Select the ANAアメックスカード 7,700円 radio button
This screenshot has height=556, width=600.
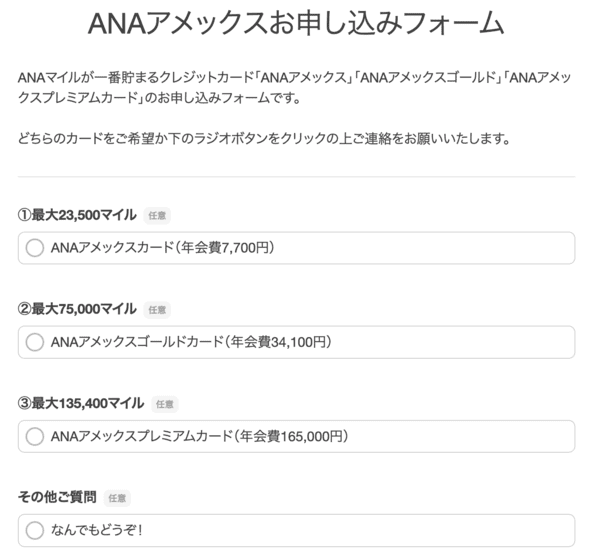[x=35, y=248]
